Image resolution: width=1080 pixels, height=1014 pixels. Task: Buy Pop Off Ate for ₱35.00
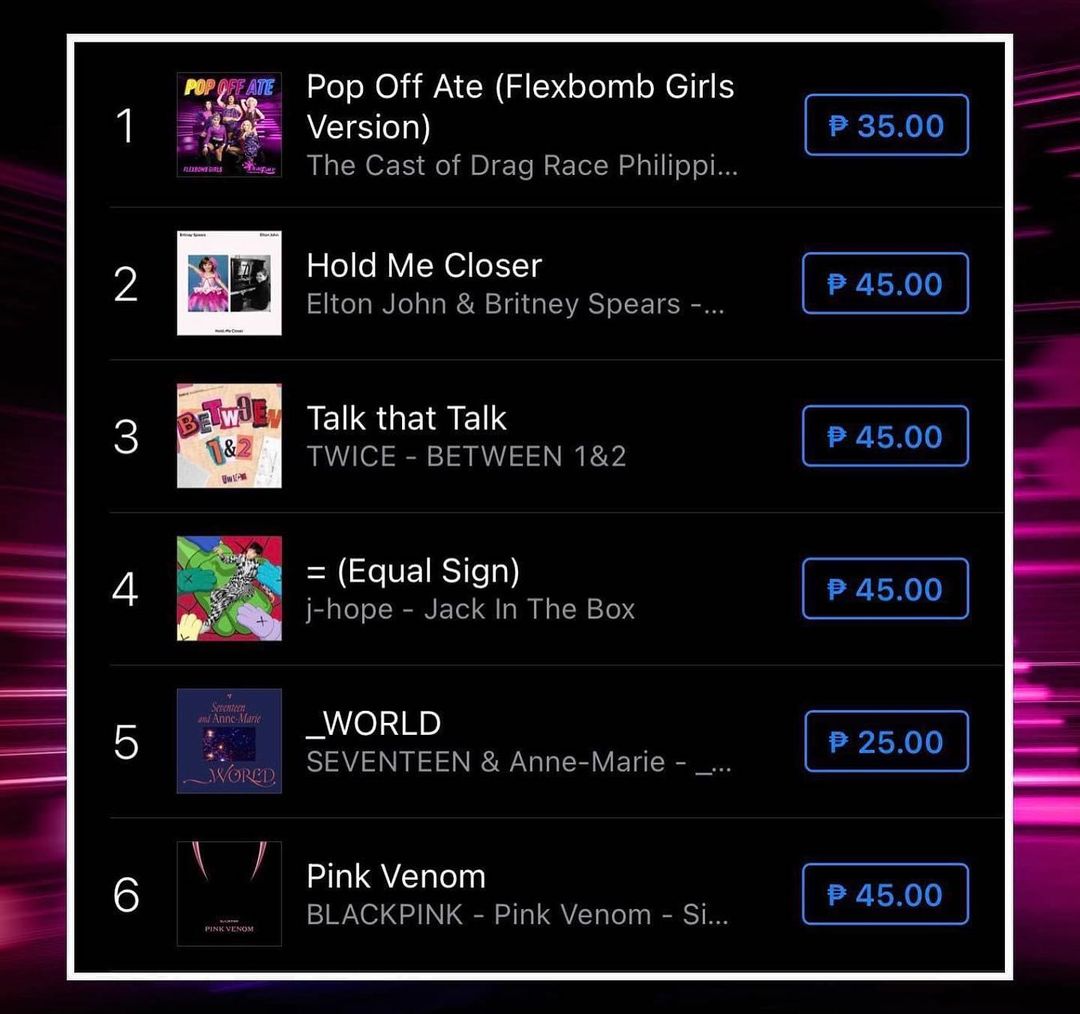point(886,125)
